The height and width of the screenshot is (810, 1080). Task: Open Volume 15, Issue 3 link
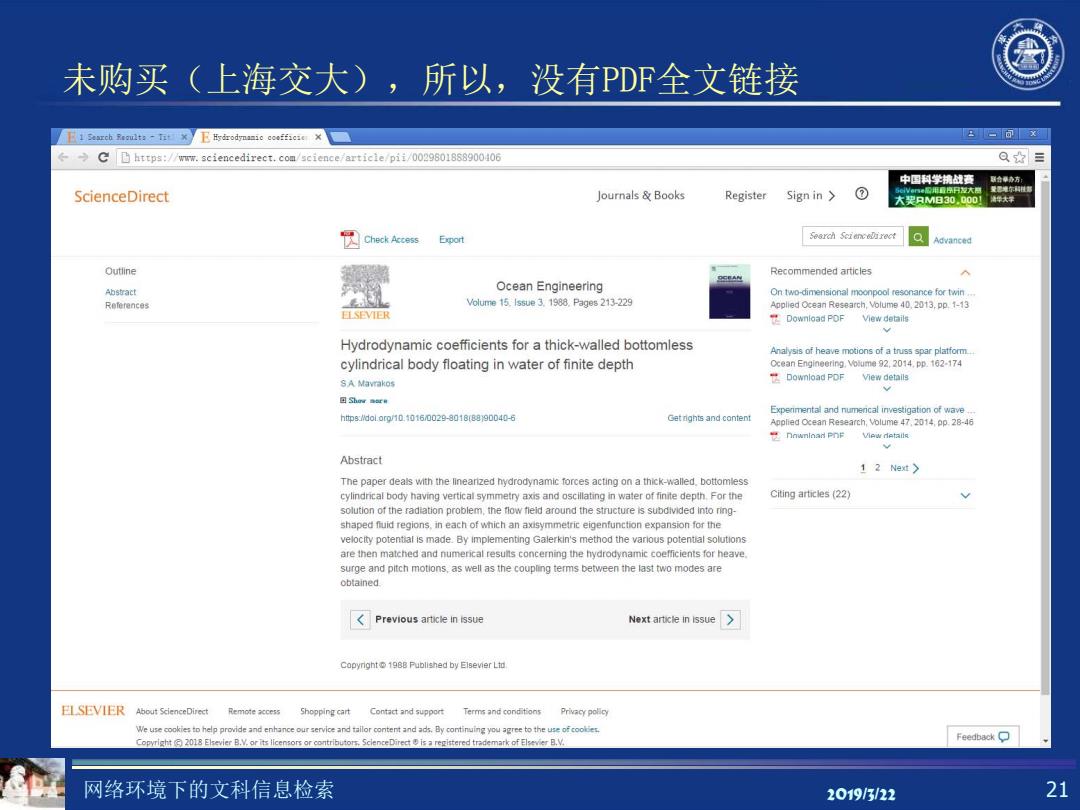click(505, 302)
